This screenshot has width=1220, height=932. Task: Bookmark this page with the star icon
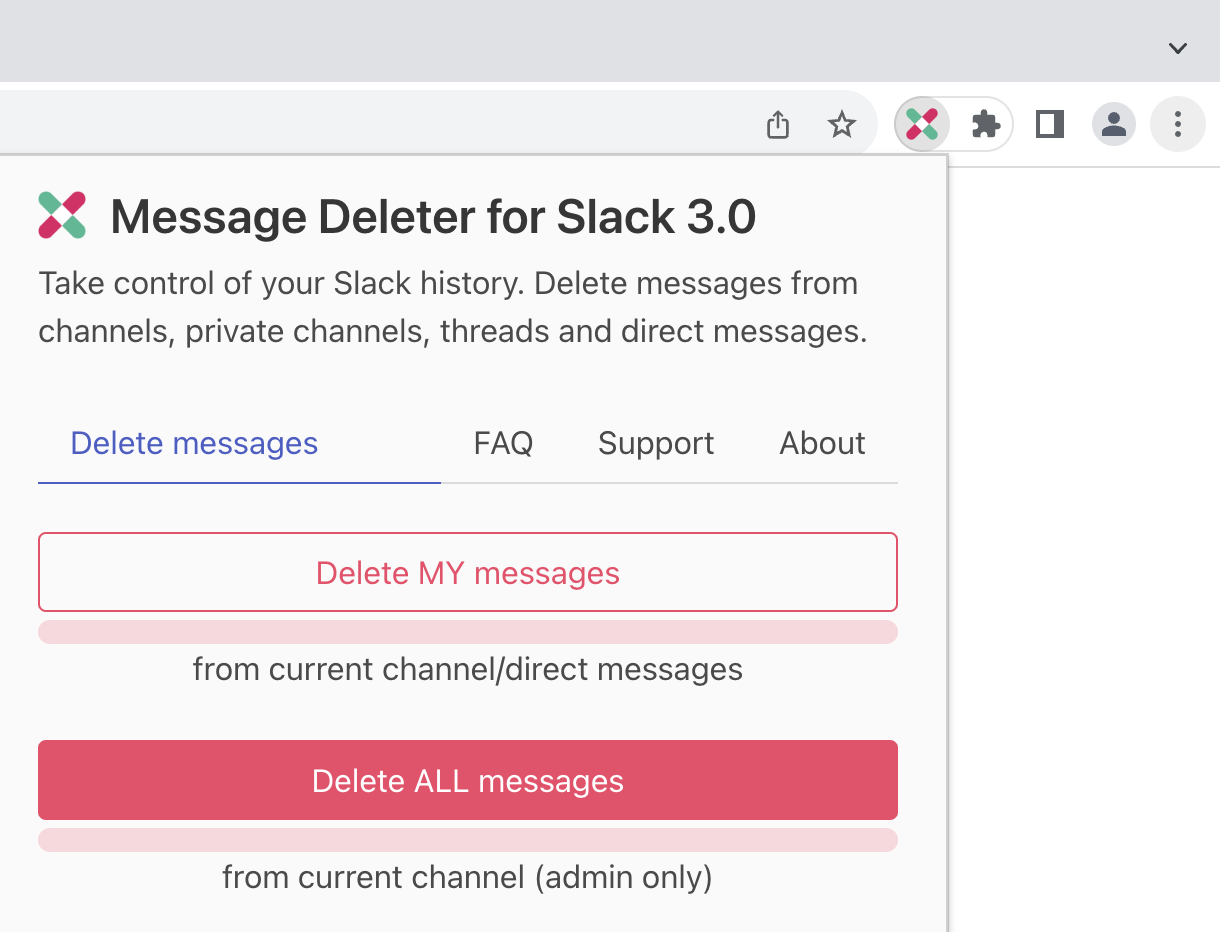842,125
